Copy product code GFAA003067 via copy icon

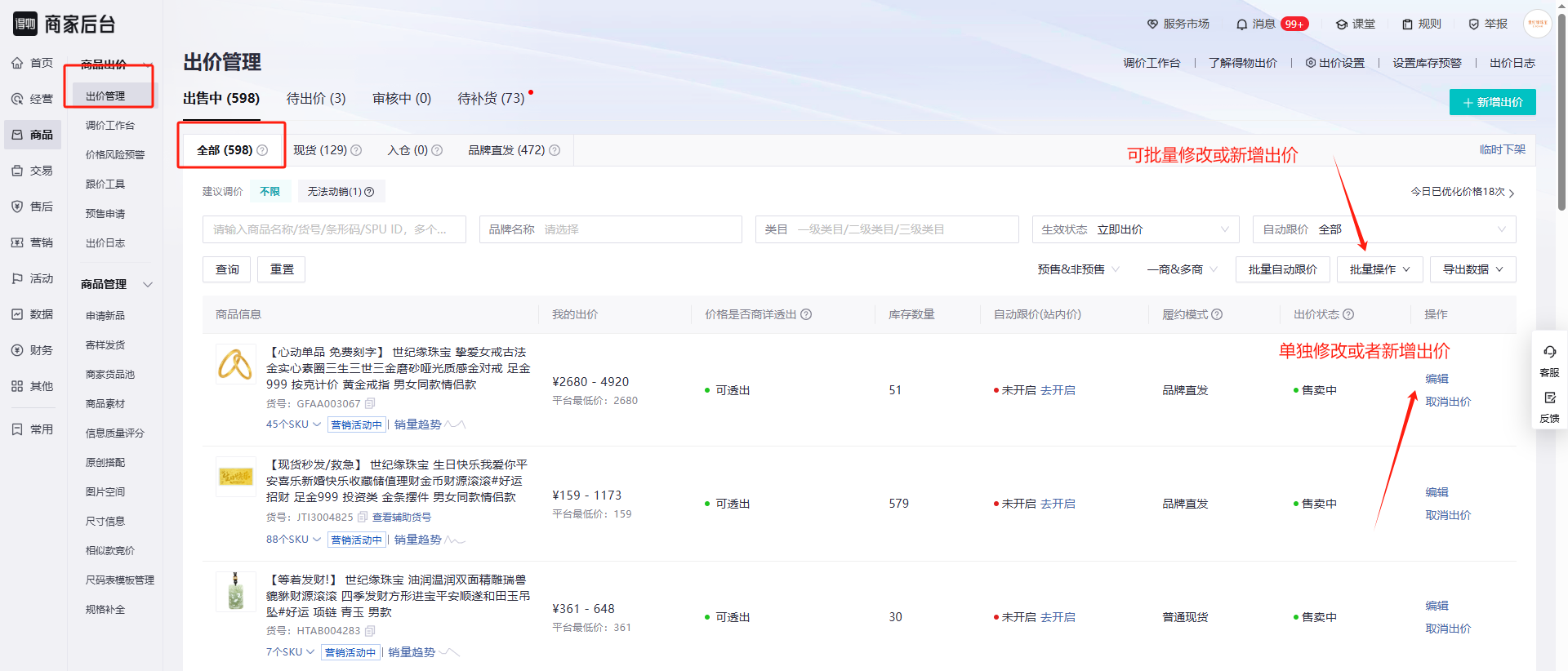coord(370,403)
